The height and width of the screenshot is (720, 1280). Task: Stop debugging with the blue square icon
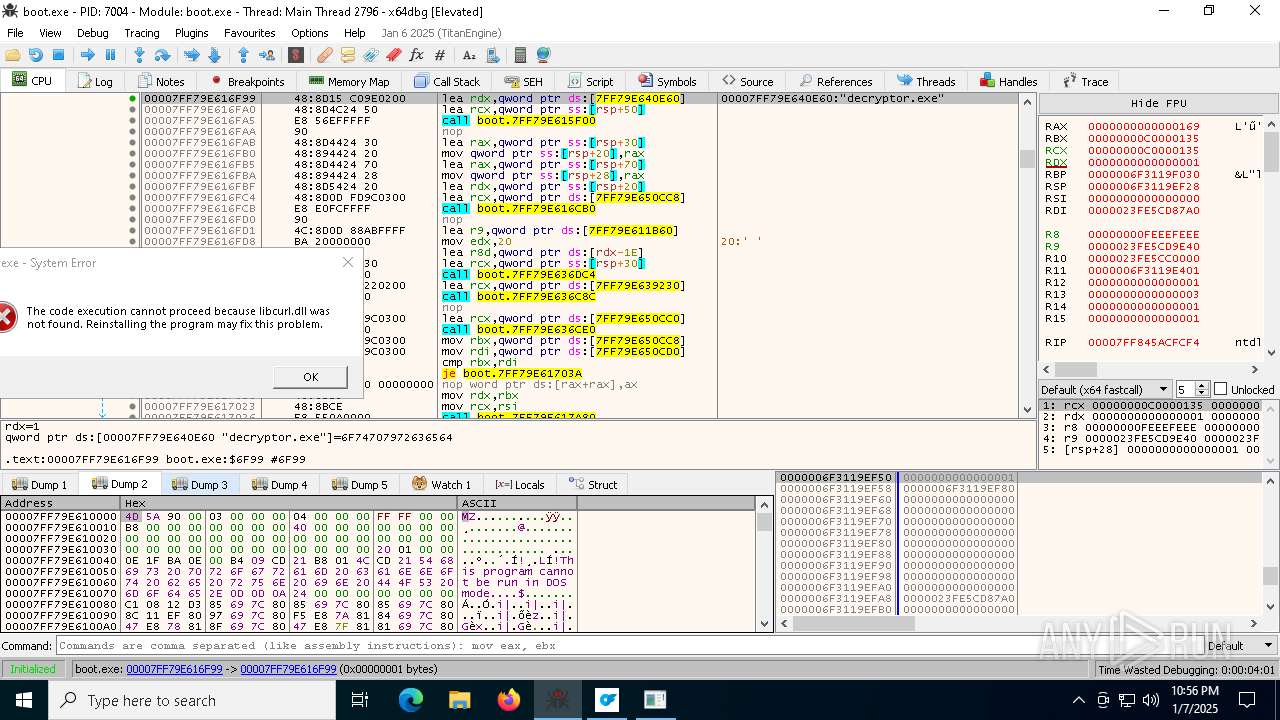[58, 55]
